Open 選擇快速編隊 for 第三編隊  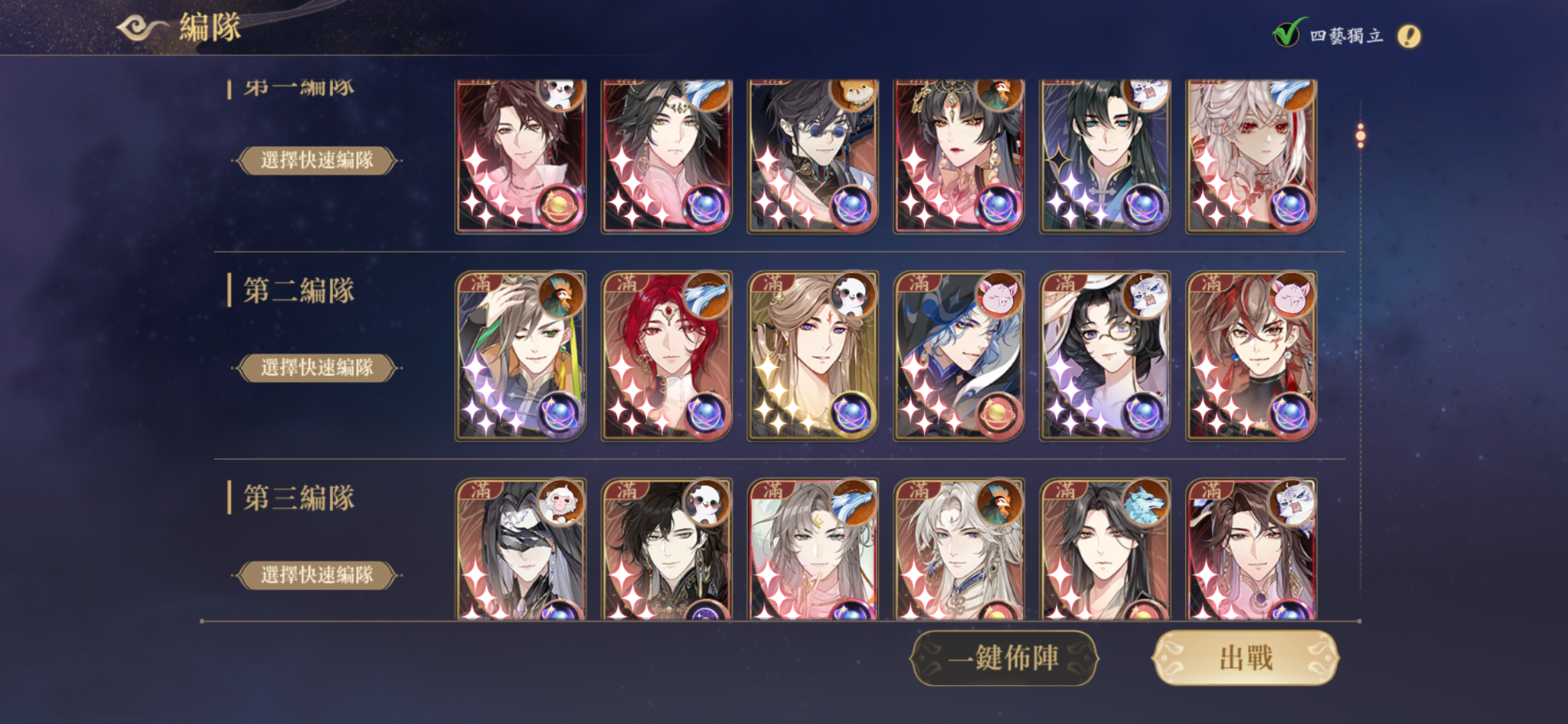[317, 576]
